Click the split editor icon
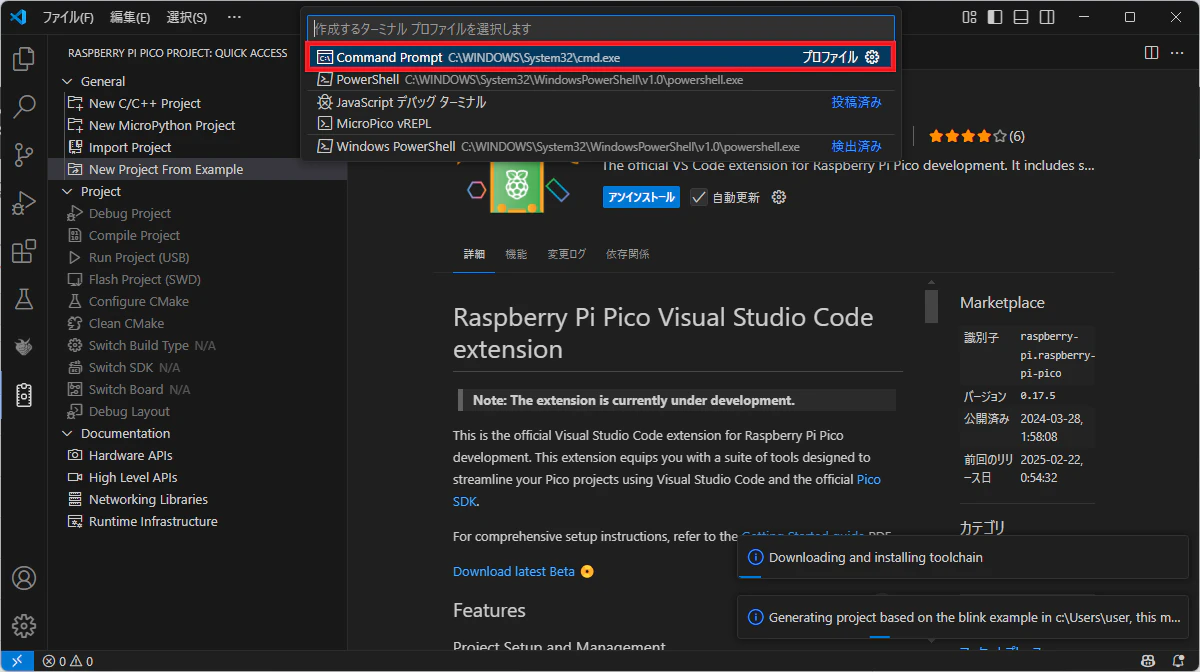1200x672 pixels. point(1151,52)
